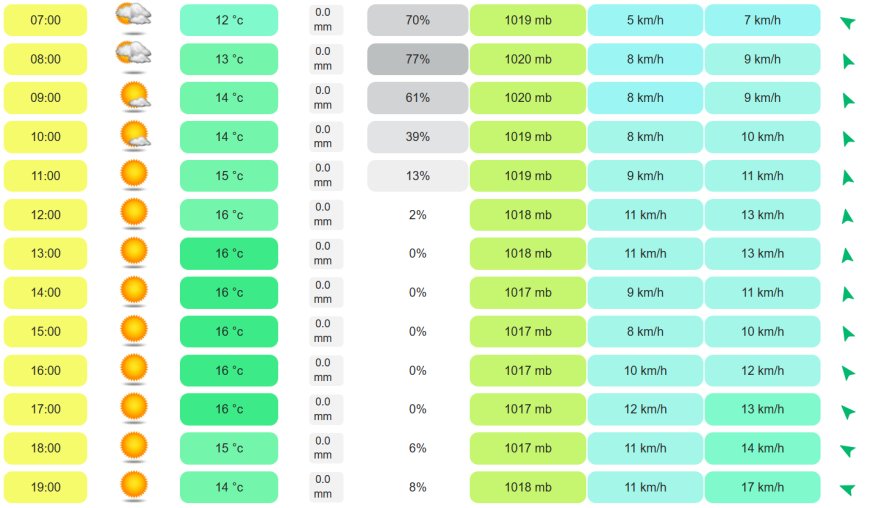Click the 13% cloud cover at 11:00
This screenshot has width=870, height=508.
(x=417, y=176)
